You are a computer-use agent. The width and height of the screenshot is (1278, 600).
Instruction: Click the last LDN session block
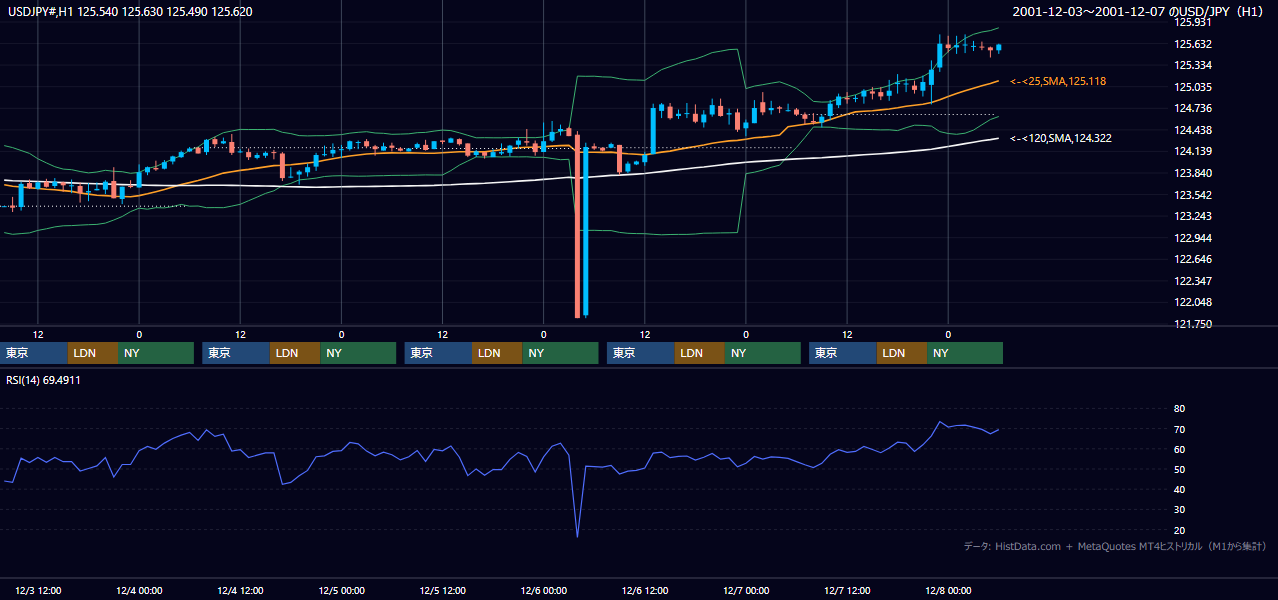(902, 353)
